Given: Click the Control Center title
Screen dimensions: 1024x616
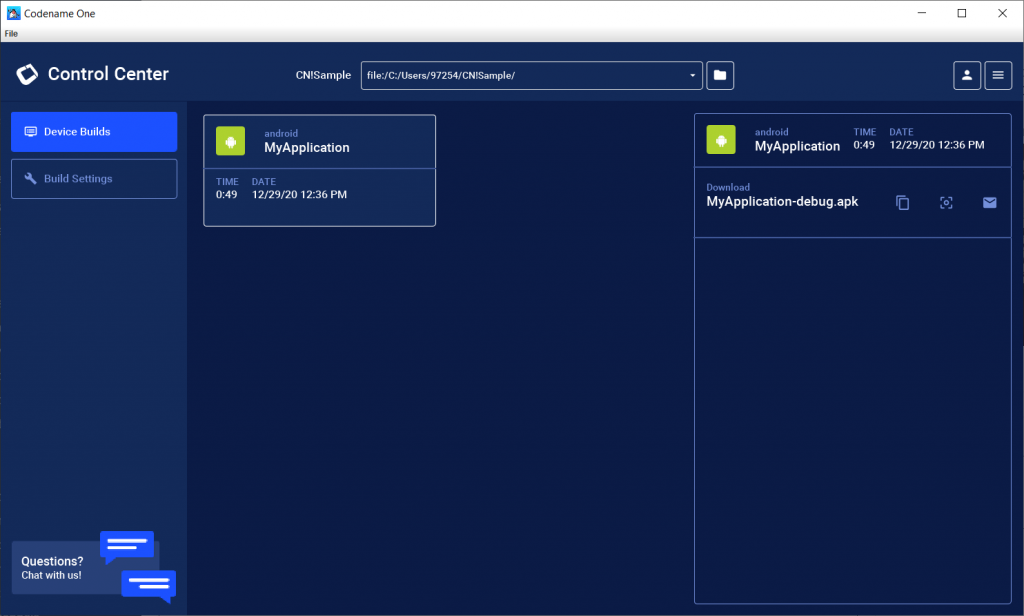Looking at the screenshot, I should [x=109, y=74].
